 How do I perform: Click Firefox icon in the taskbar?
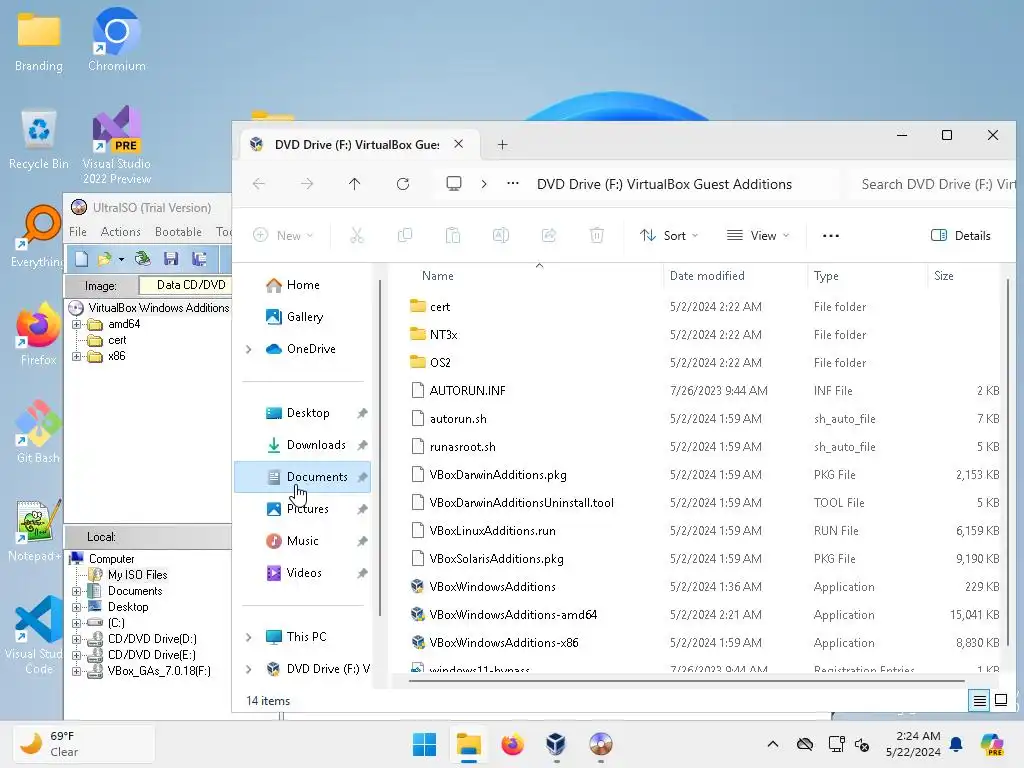tap(513, 744)
